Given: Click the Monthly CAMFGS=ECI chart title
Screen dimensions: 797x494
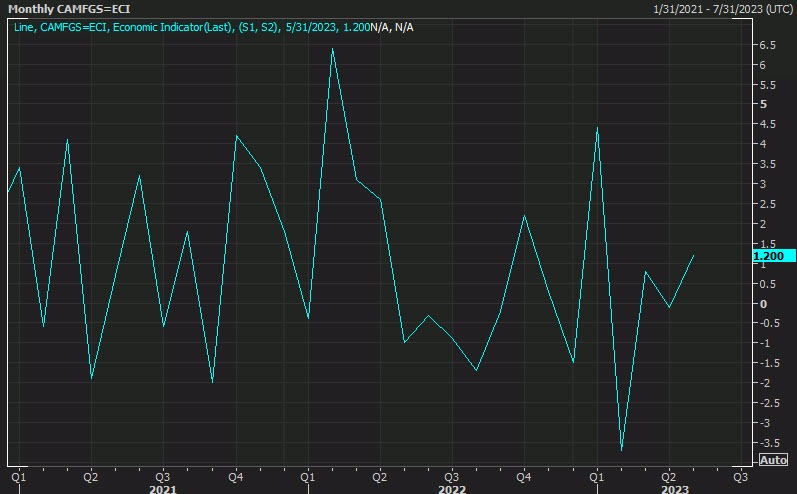Looking at the screenshot, I should 69,9.
